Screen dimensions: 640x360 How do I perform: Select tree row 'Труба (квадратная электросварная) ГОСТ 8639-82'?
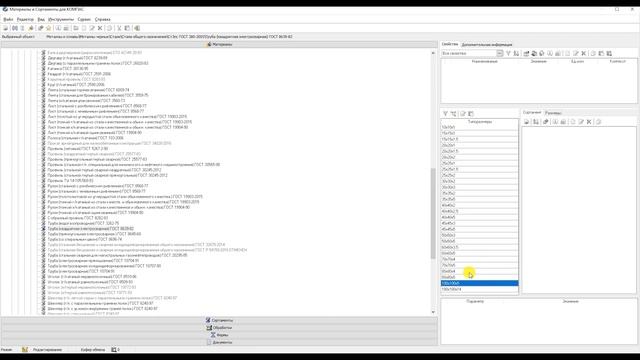(91, 229)
